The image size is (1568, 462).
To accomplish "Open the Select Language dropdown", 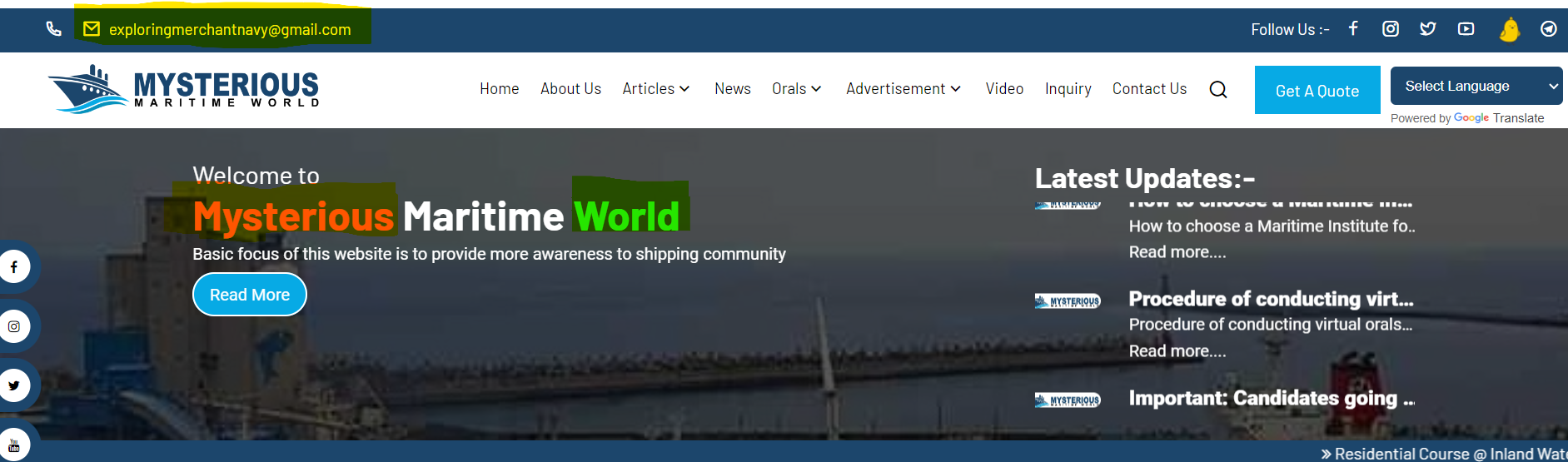I will (1476, 86).
